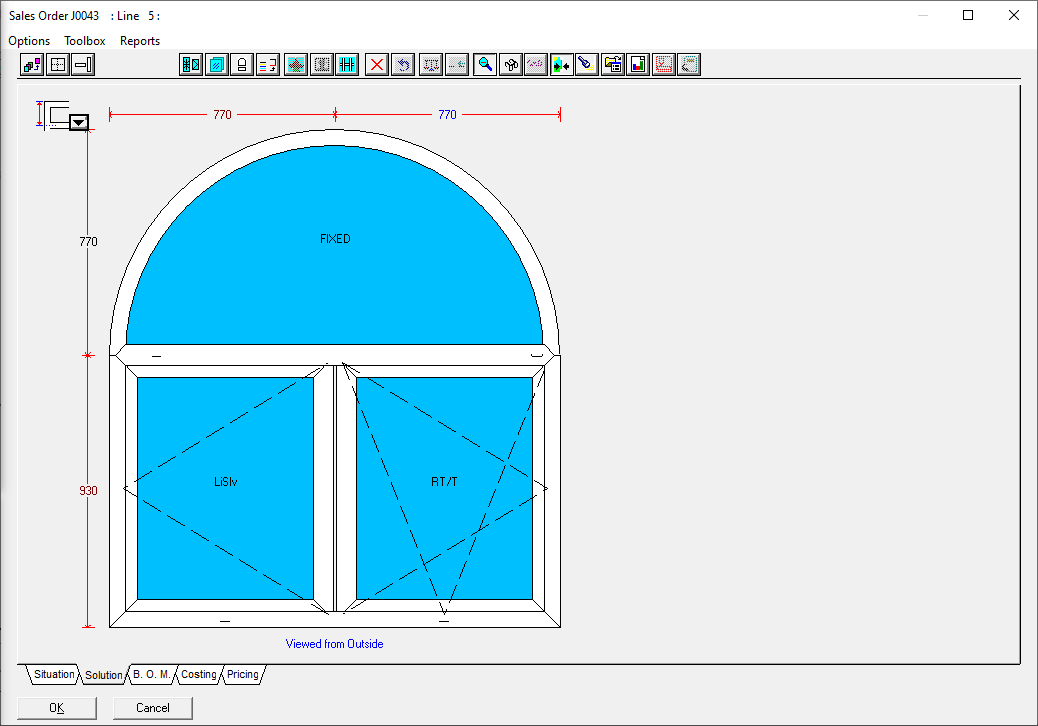Click the flashlight toolbar icon
The width and height of the screenshot is (1038, 726).
tap(587, 65)
